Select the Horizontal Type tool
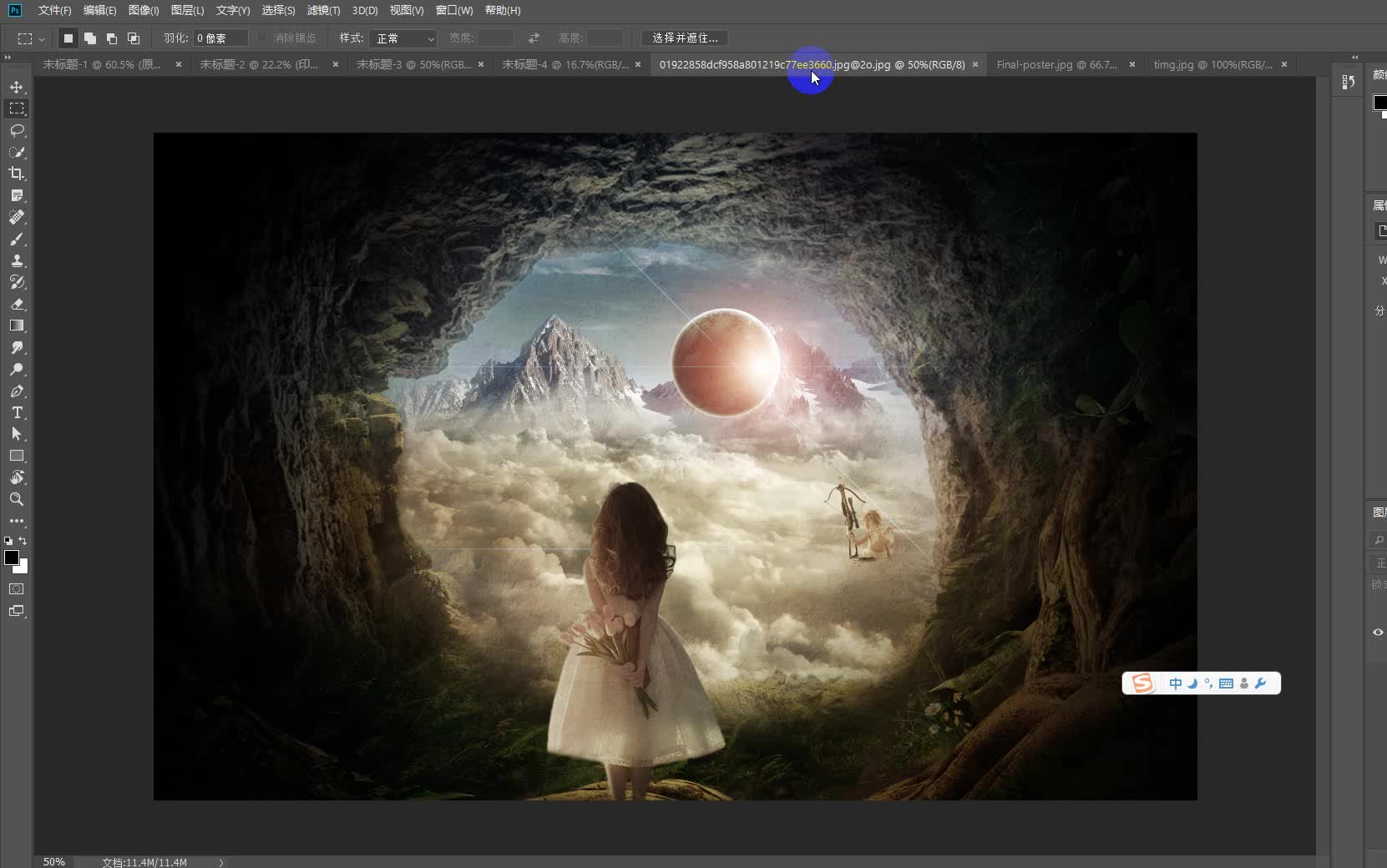This screenshot has width=1387, height=868. pyautogui.click(x=17, y=412)
